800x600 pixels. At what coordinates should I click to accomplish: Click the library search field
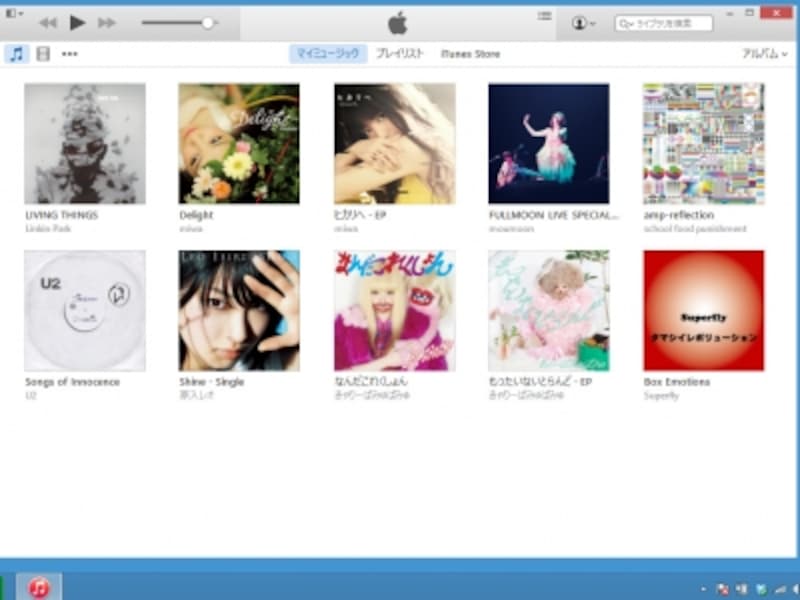[x=663, y=23]
